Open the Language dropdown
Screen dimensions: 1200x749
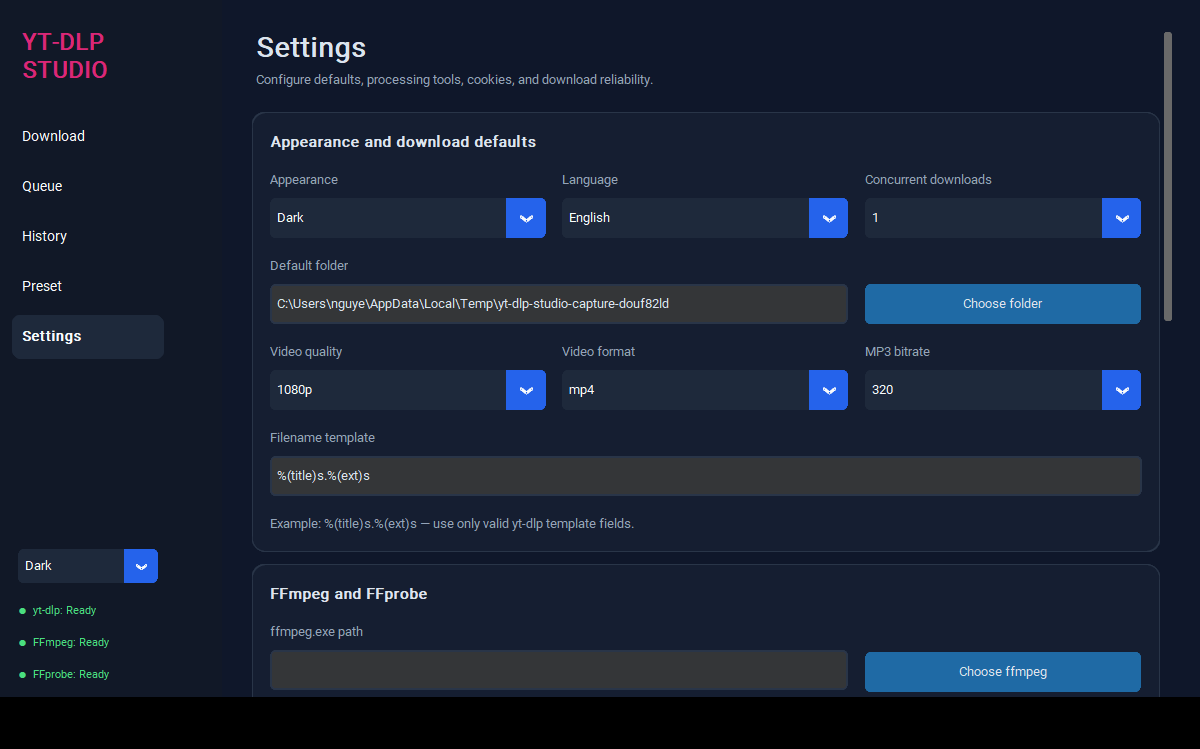pyautogui.click(x=705, y=218)
